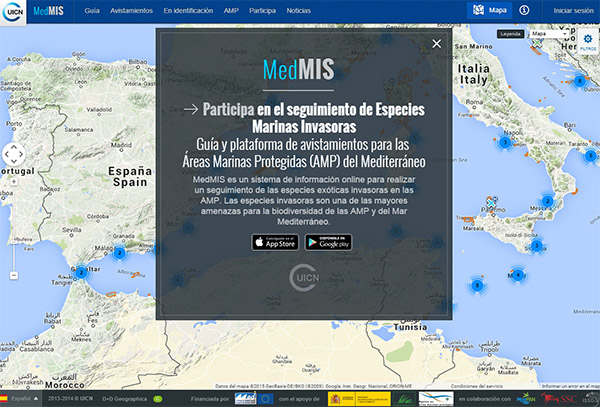This screenshot has height=407, width=600.
Task: Click cluster marker 8 in the Adriatic Sea
Action: pos(580,81)
